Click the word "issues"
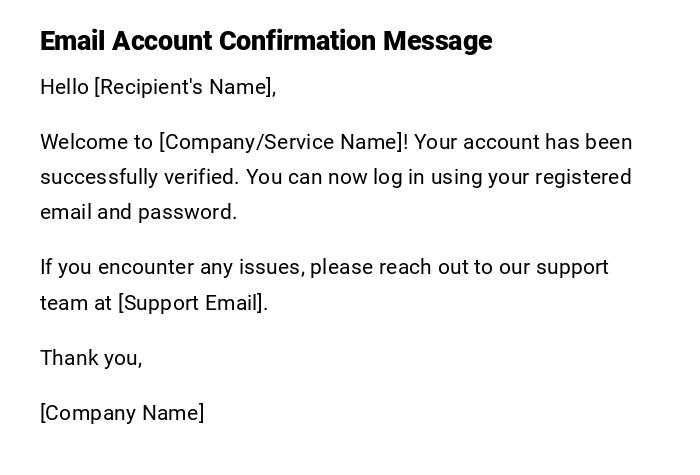Screen dimensions: 700x475 point(278,267)
